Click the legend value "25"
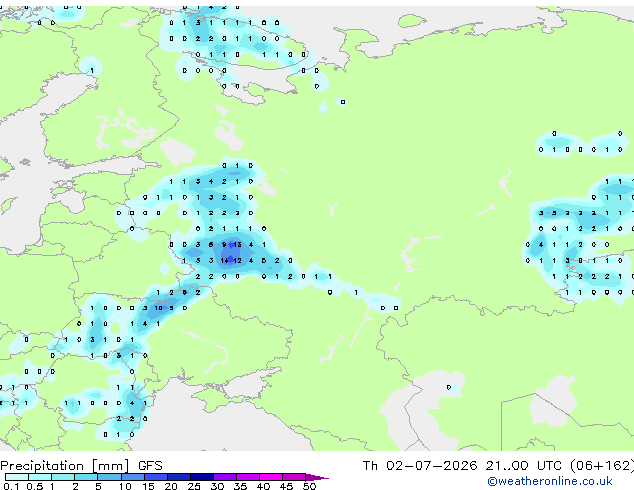The image size is (634, 490). pos(194,486)
